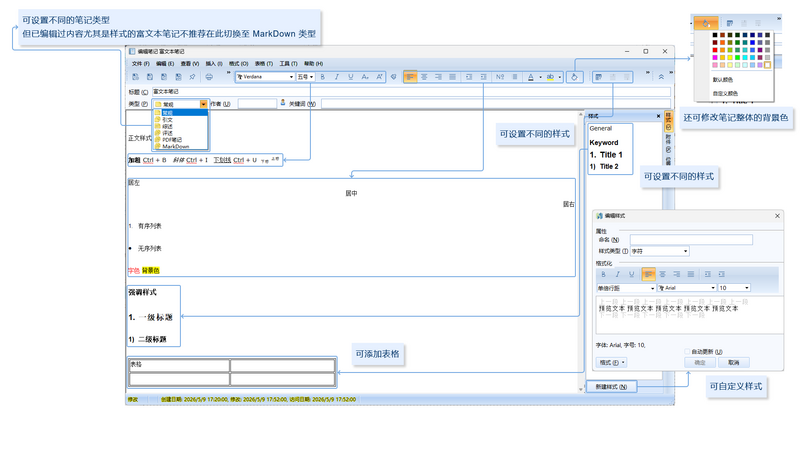Click the print icon in the main toolbar

pyautogui.click(x=209, y=77)
